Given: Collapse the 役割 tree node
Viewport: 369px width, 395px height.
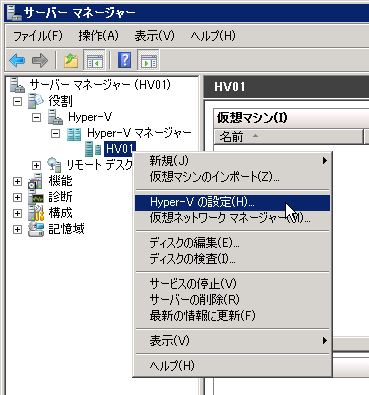Looking at the screenshot, I should [17, 101].
